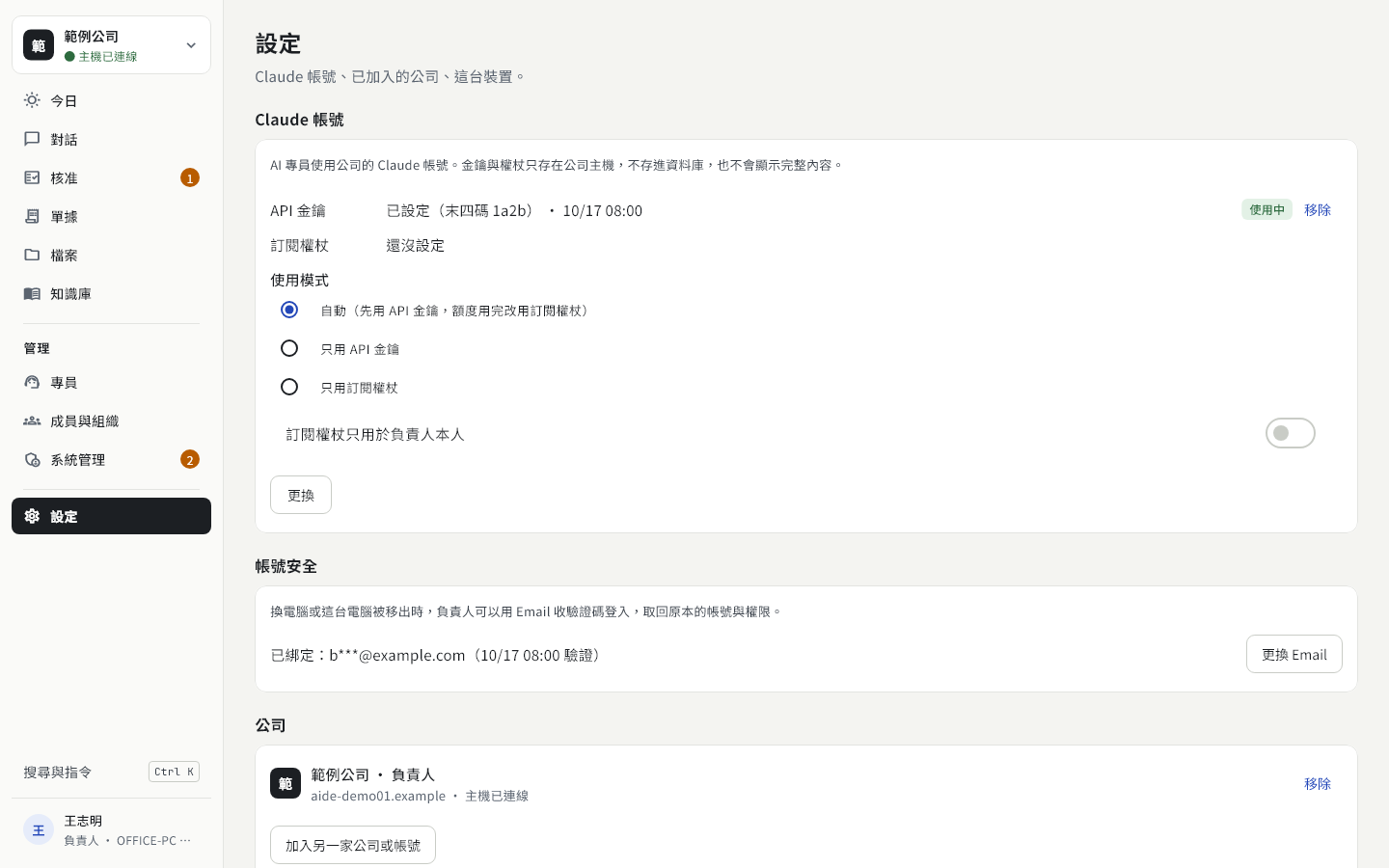The image size is (1389, 868).
Task: Open the 王志明 user profile row
Action: point(111,829)
